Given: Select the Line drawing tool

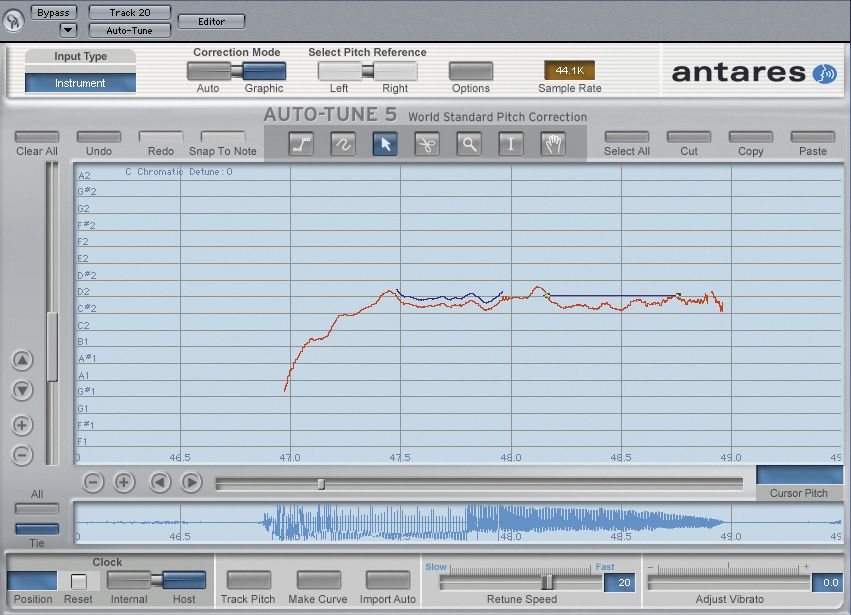Looking at the screenshot, I should click(x=301, y=144).
